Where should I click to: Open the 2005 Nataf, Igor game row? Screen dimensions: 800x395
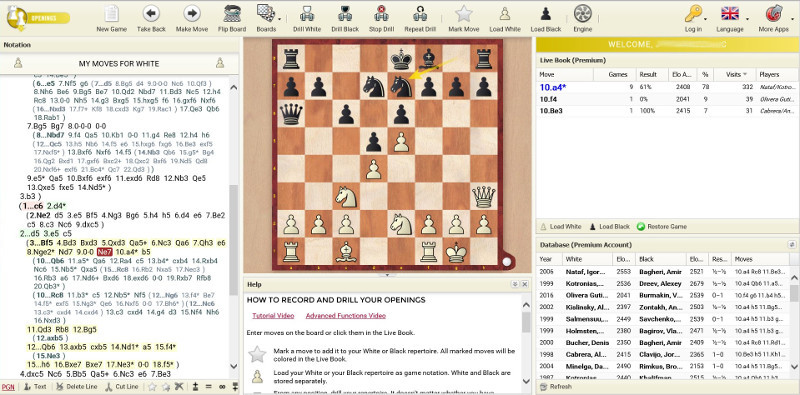point(662,271)
